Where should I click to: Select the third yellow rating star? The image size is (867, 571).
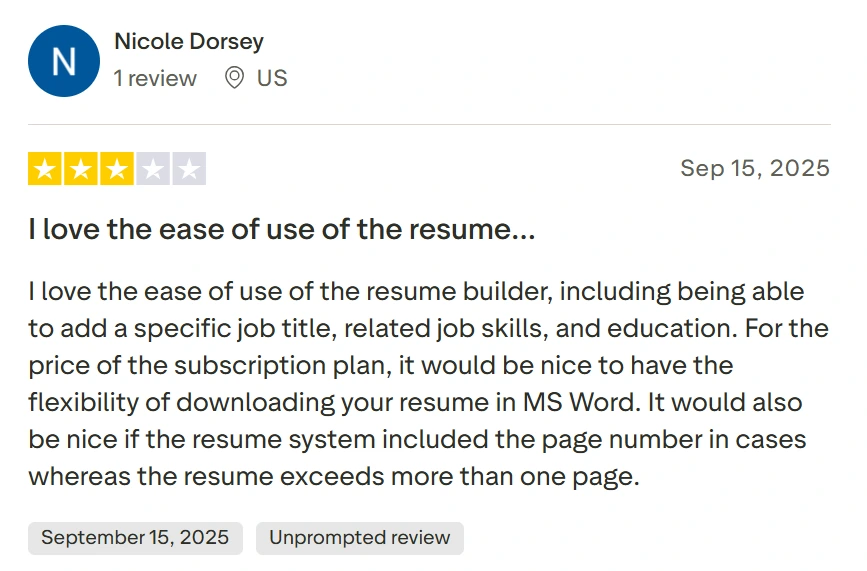tap(117, 169)
